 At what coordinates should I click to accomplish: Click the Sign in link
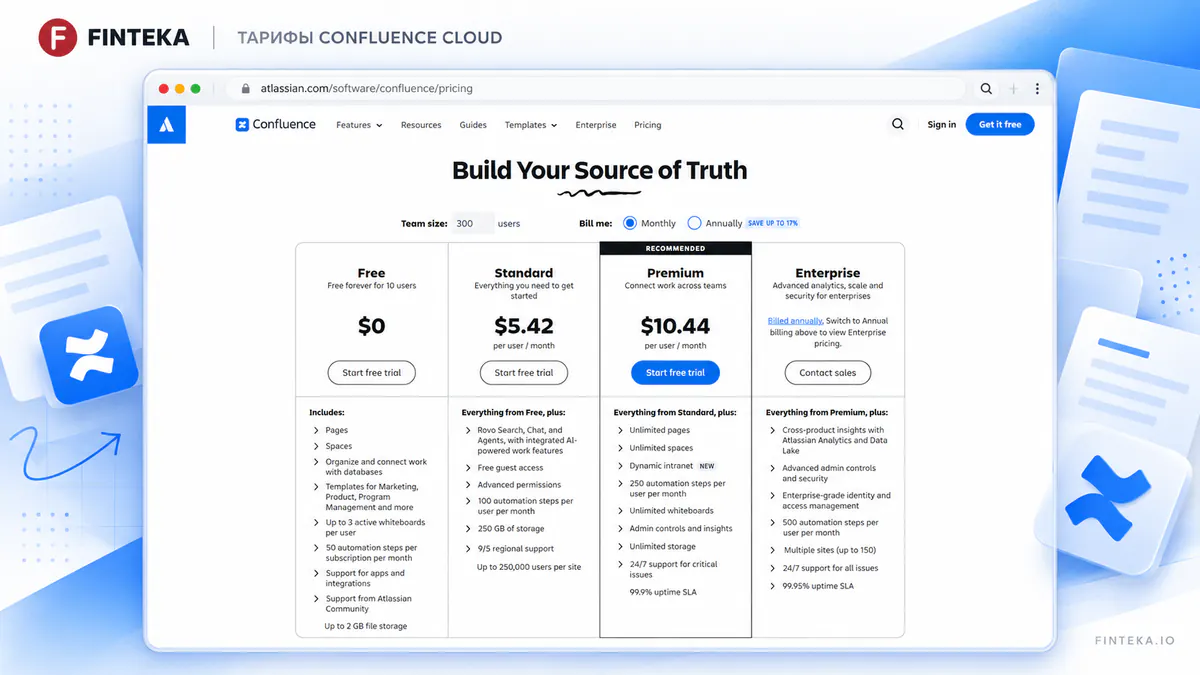click(x=941, y=125)
